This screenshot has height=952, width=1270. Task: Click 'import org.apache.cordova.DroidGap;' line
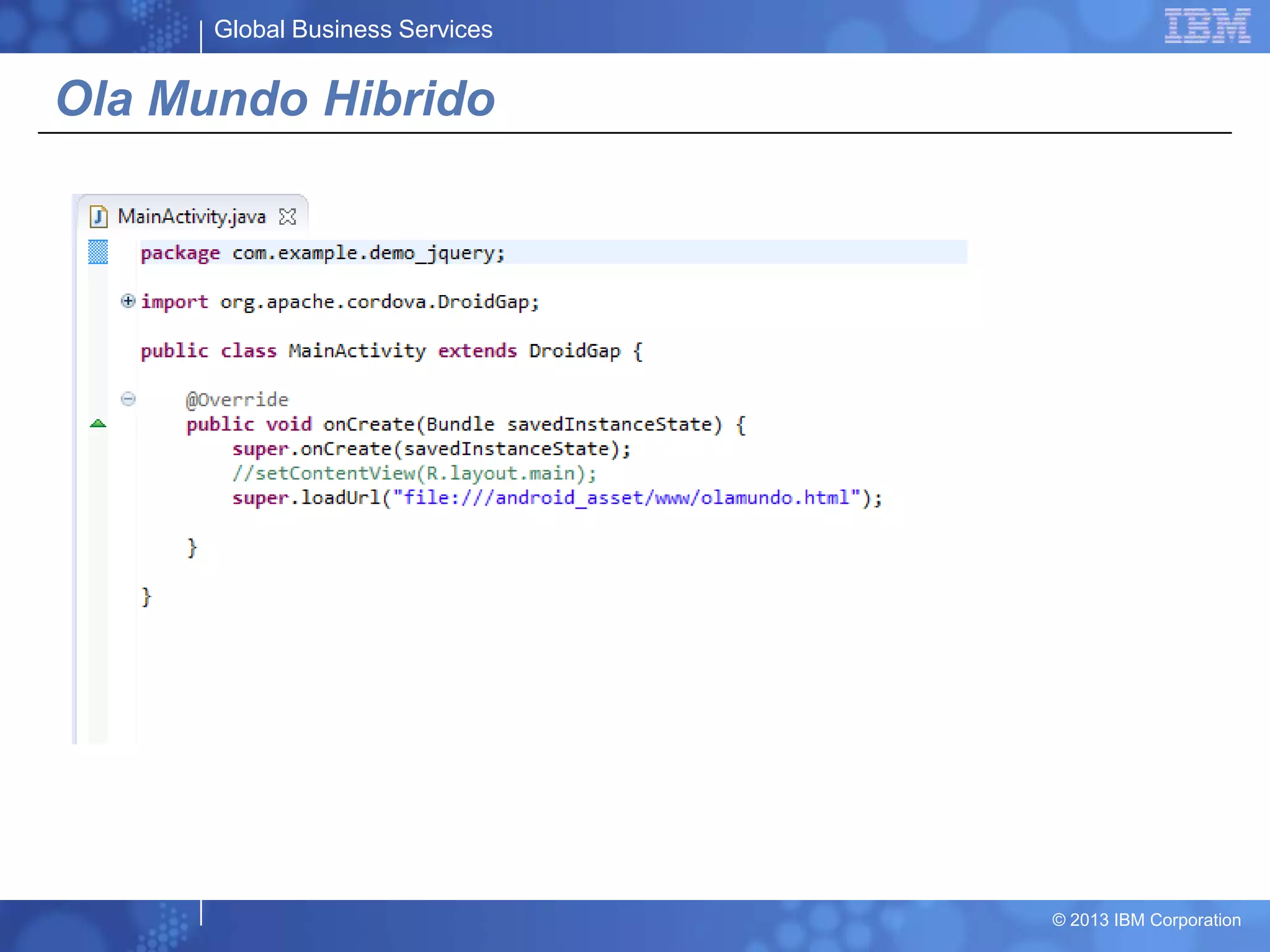click(340, 302)
